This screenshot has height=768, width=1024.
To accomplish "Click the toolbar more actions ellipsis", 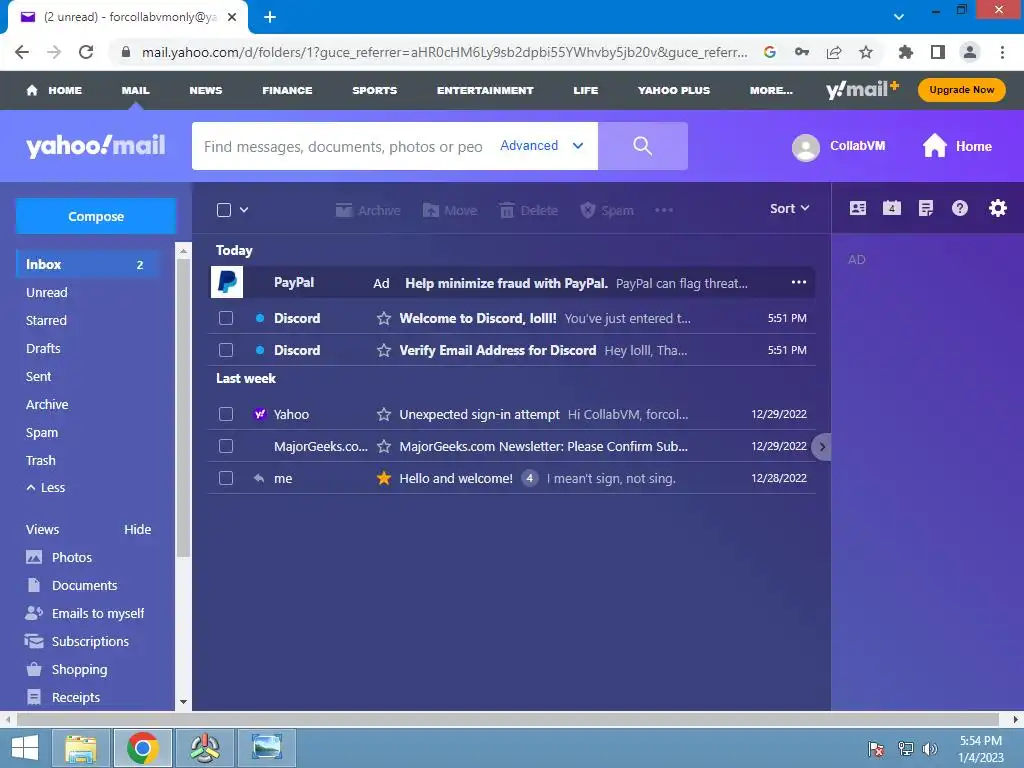I will click(664, 210).
